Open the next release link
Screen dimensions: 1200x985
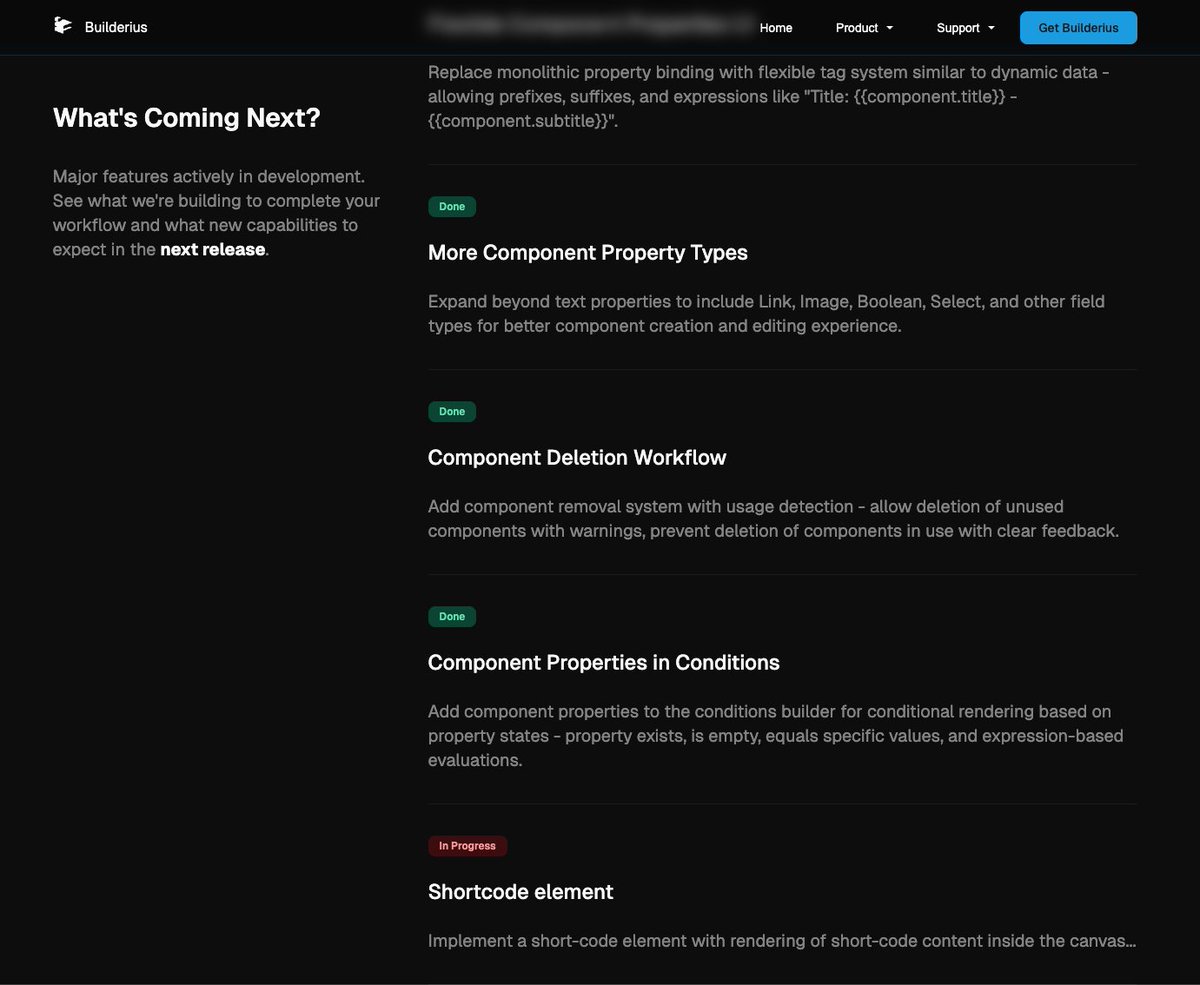click(x=212, y=249)
